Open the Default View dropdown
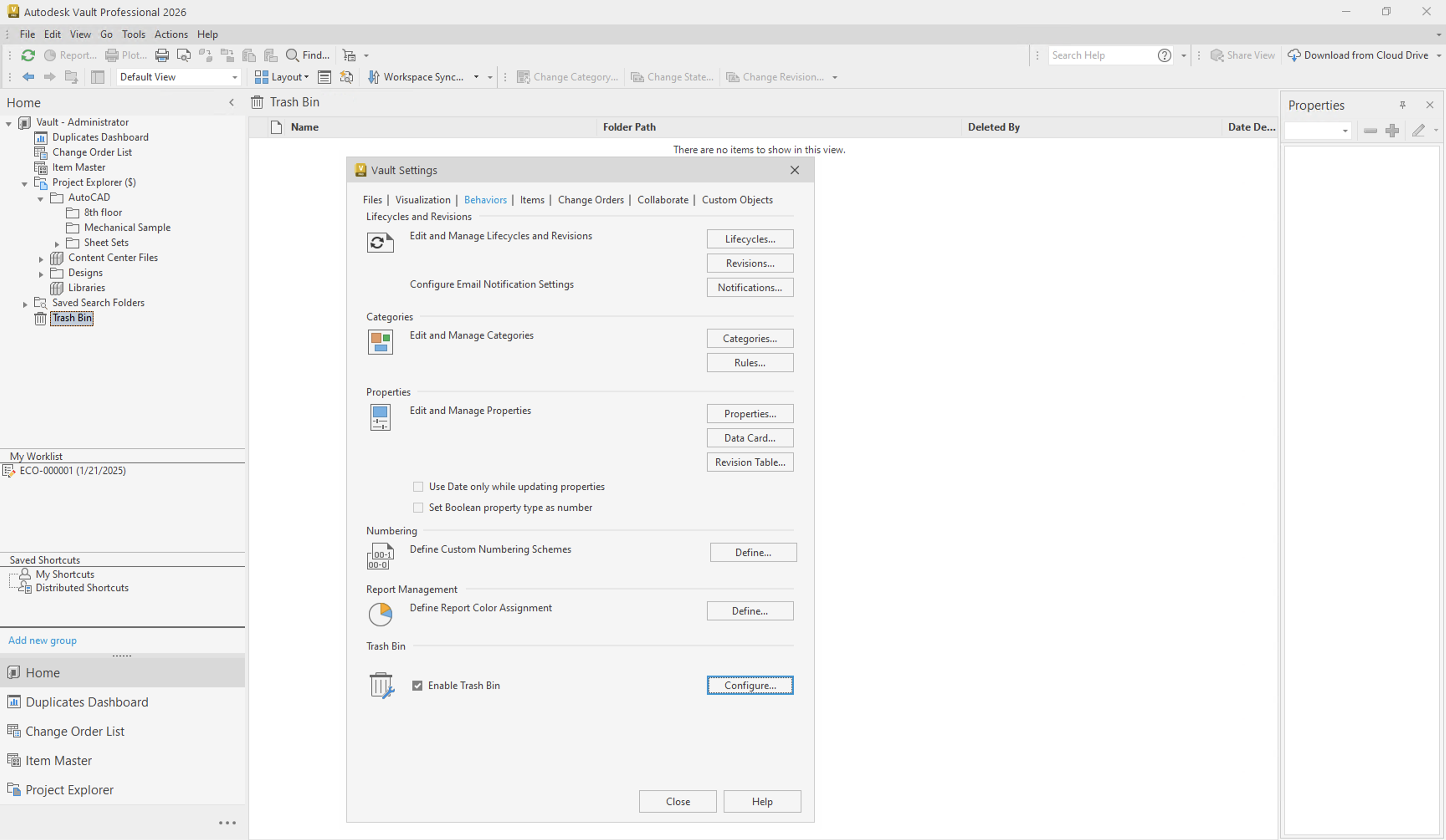This screenshot has height=840, width=1446. tap(234, 77)
